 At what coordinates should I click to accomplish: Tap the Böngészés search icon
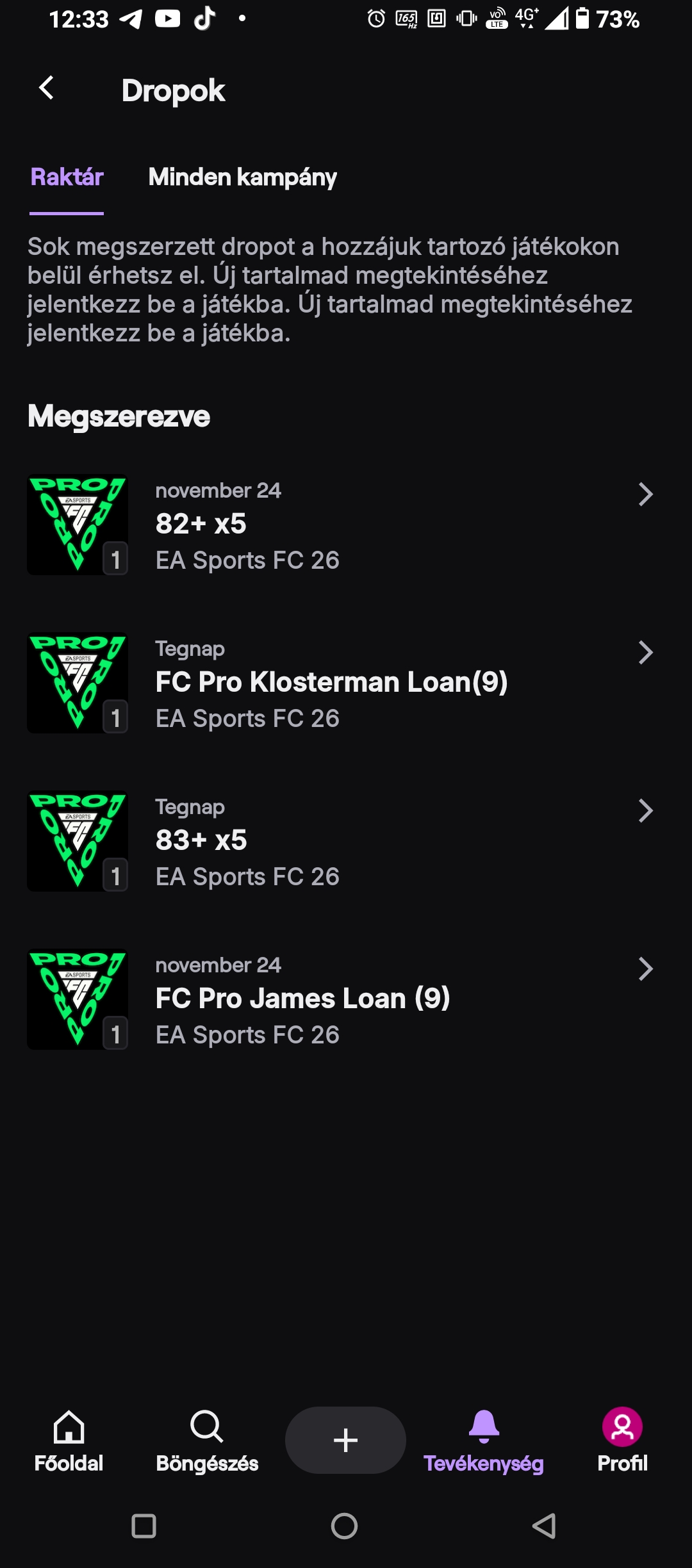point(206,1427)
